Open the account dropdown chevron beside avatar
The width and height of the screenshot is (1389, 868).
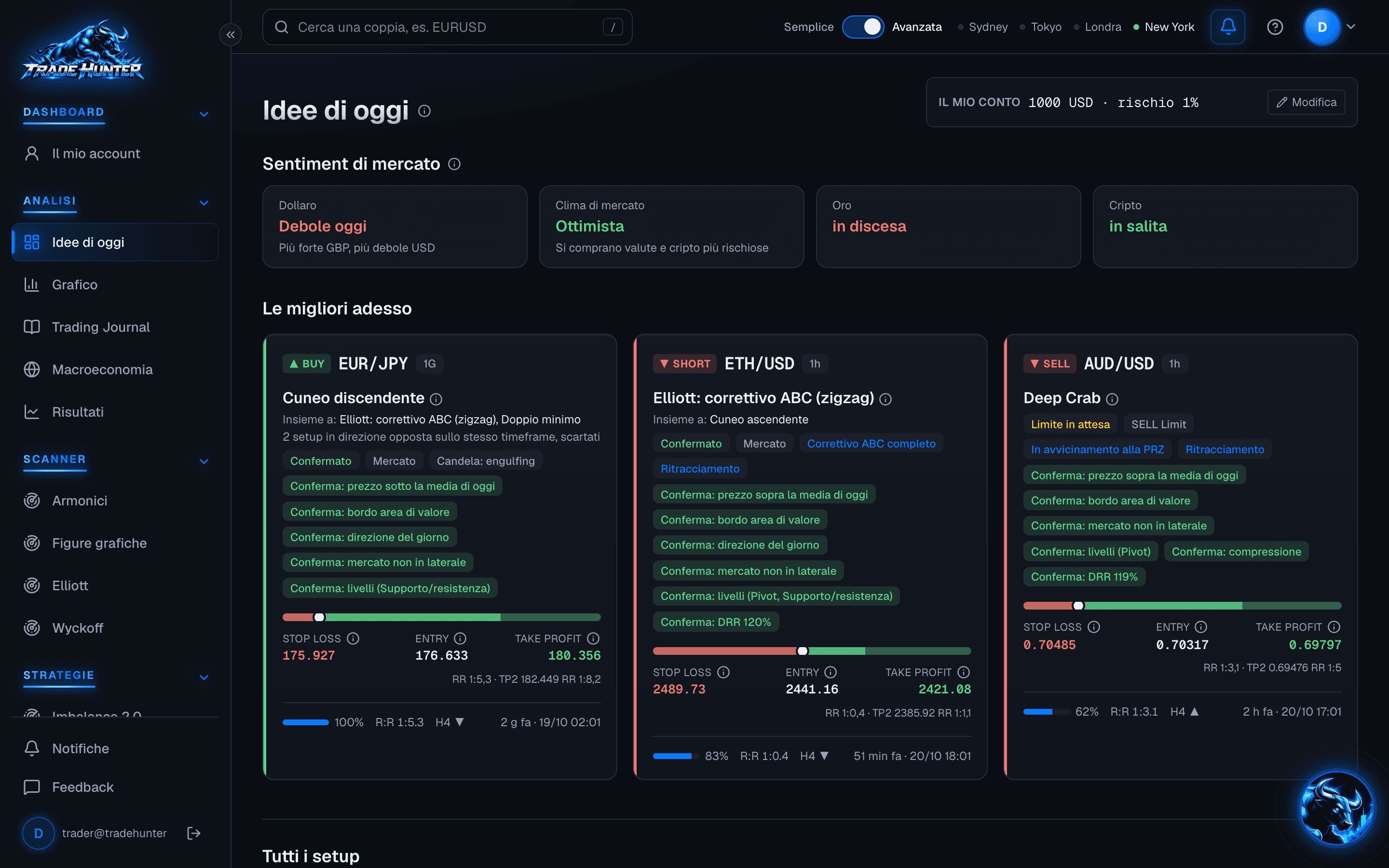[1350, 27]
